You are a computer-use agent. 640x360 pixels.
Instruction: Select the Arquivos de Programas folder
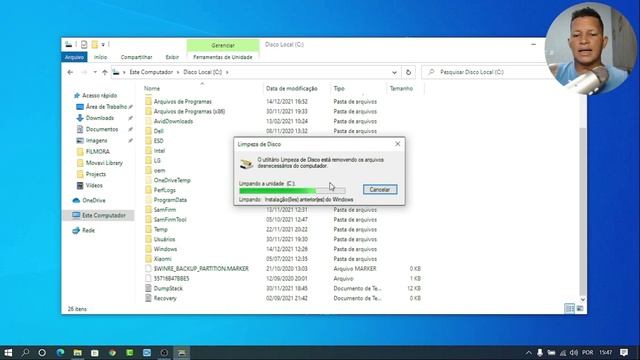182,102
